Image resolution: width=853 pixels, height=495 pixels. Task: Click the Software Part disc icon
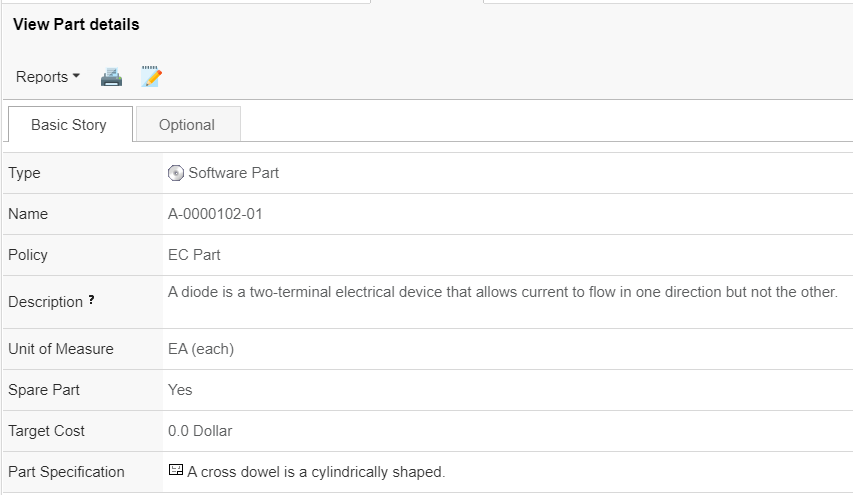pyautogui.click(x=176, y=173)
